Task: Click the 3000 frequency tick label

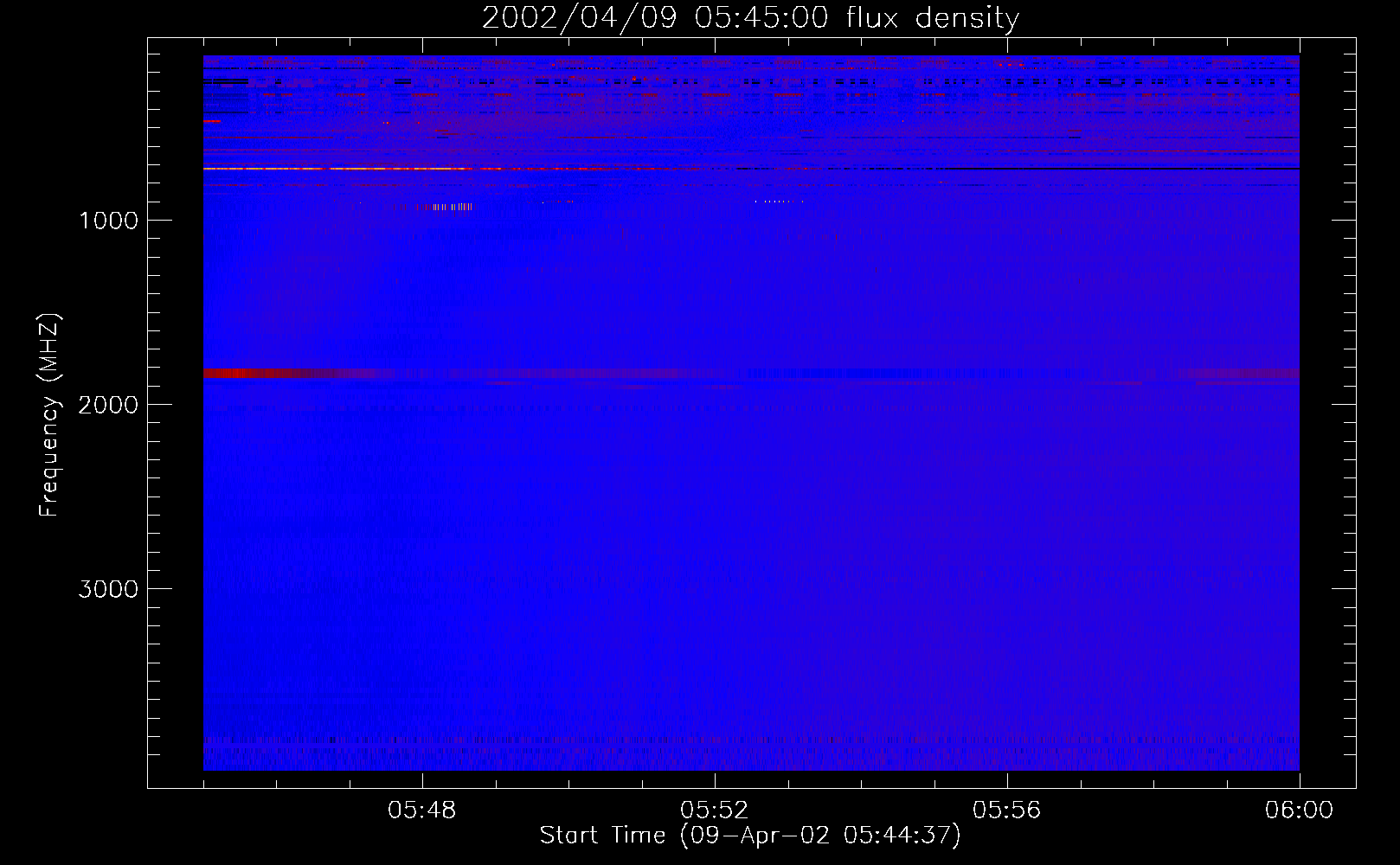Action: point(108,589)
